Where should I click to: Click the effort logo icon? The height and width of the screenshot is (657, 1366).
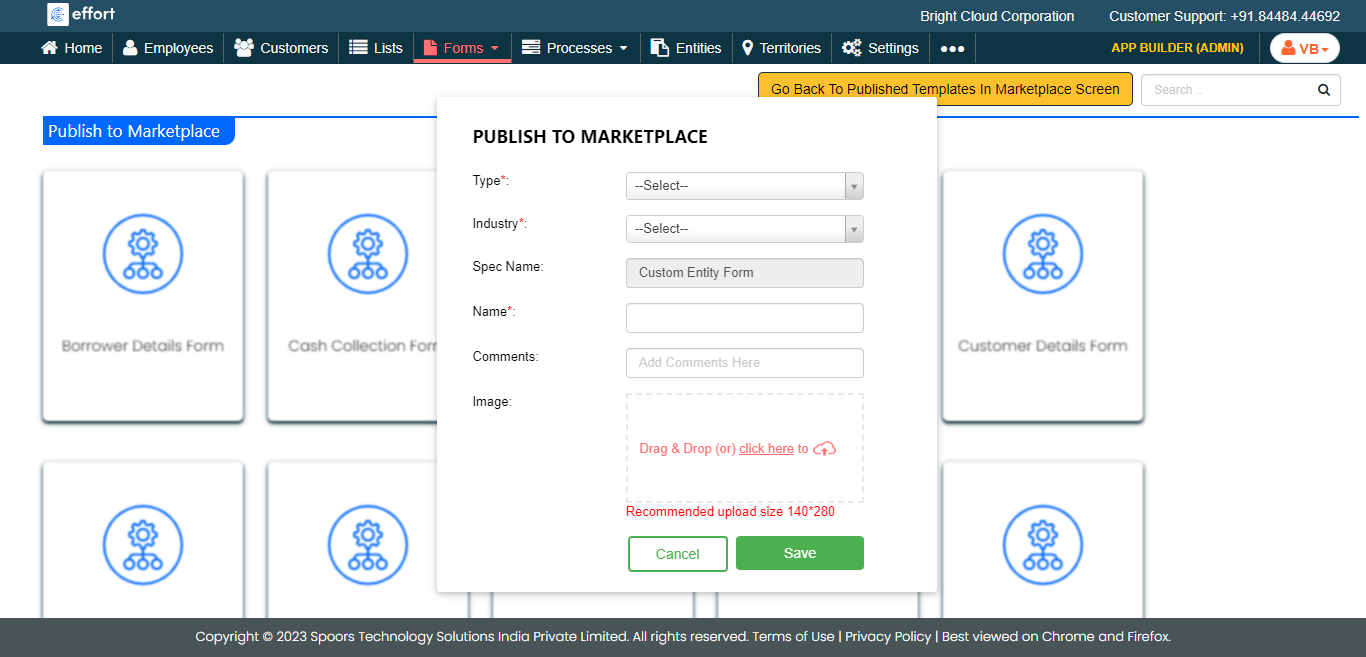[58, 15]
